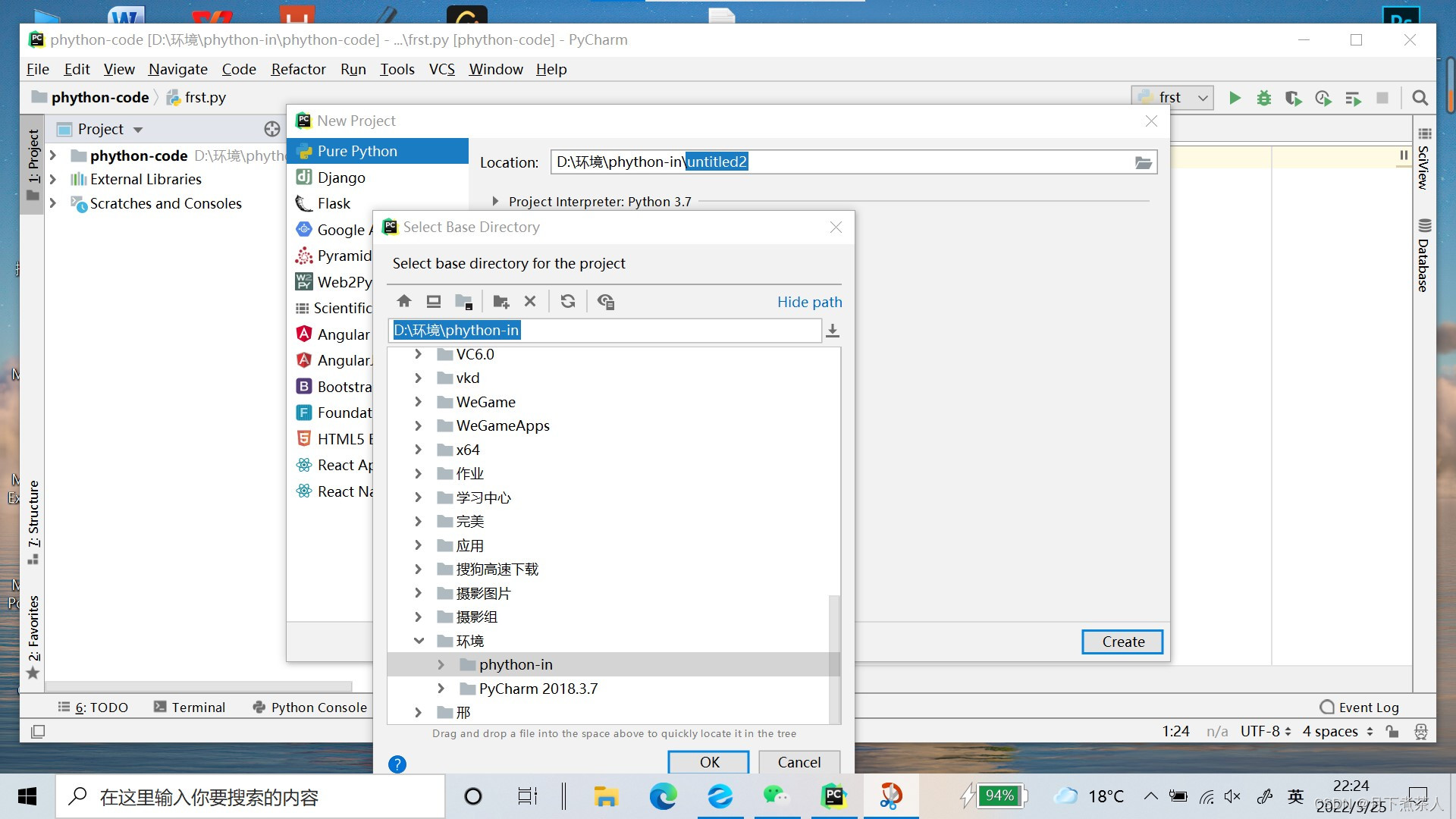Open the Refactor menu
This screenshot has height=819, width=1456.
point(298,69)
